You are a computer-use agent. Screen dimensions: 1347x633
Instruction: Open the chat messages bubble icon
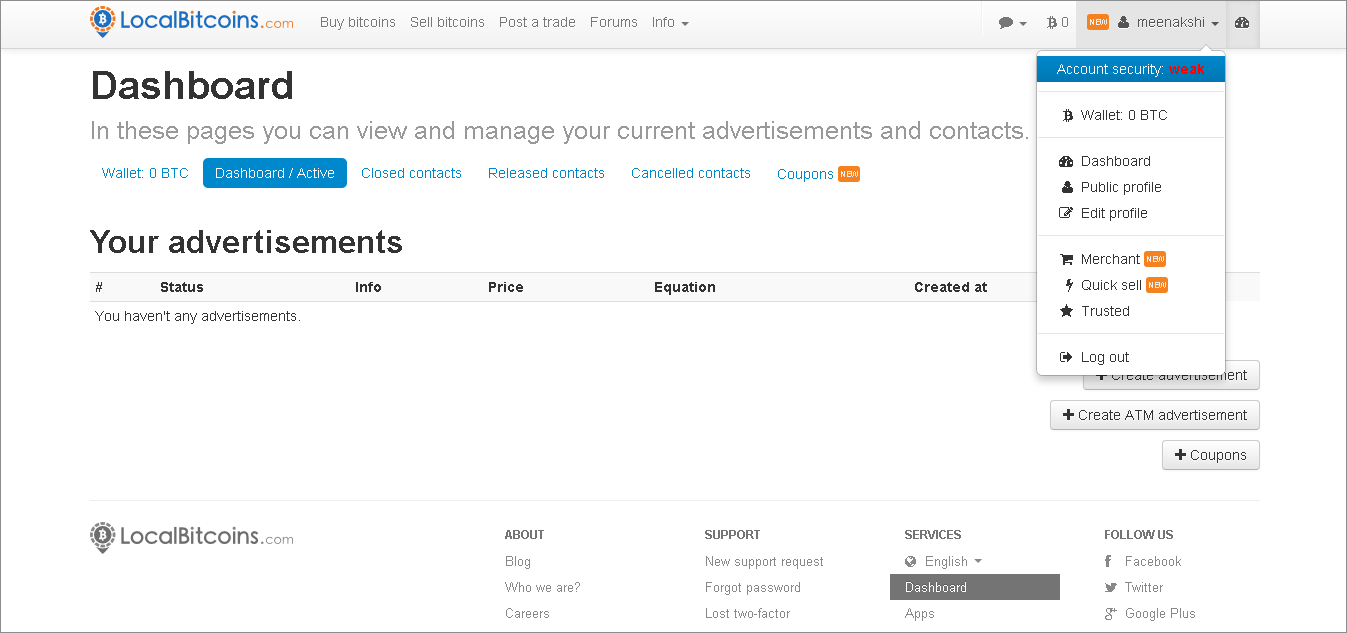coord(1012,22)
